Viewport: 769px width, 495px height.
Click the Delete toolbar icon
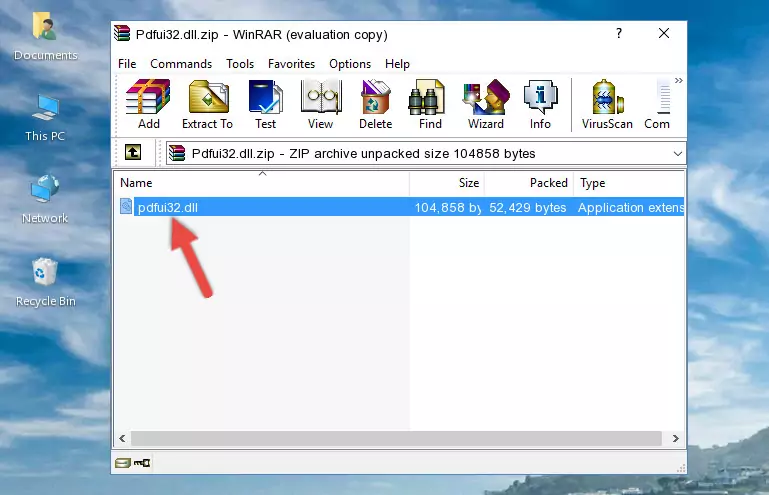[x=375, y=104]
